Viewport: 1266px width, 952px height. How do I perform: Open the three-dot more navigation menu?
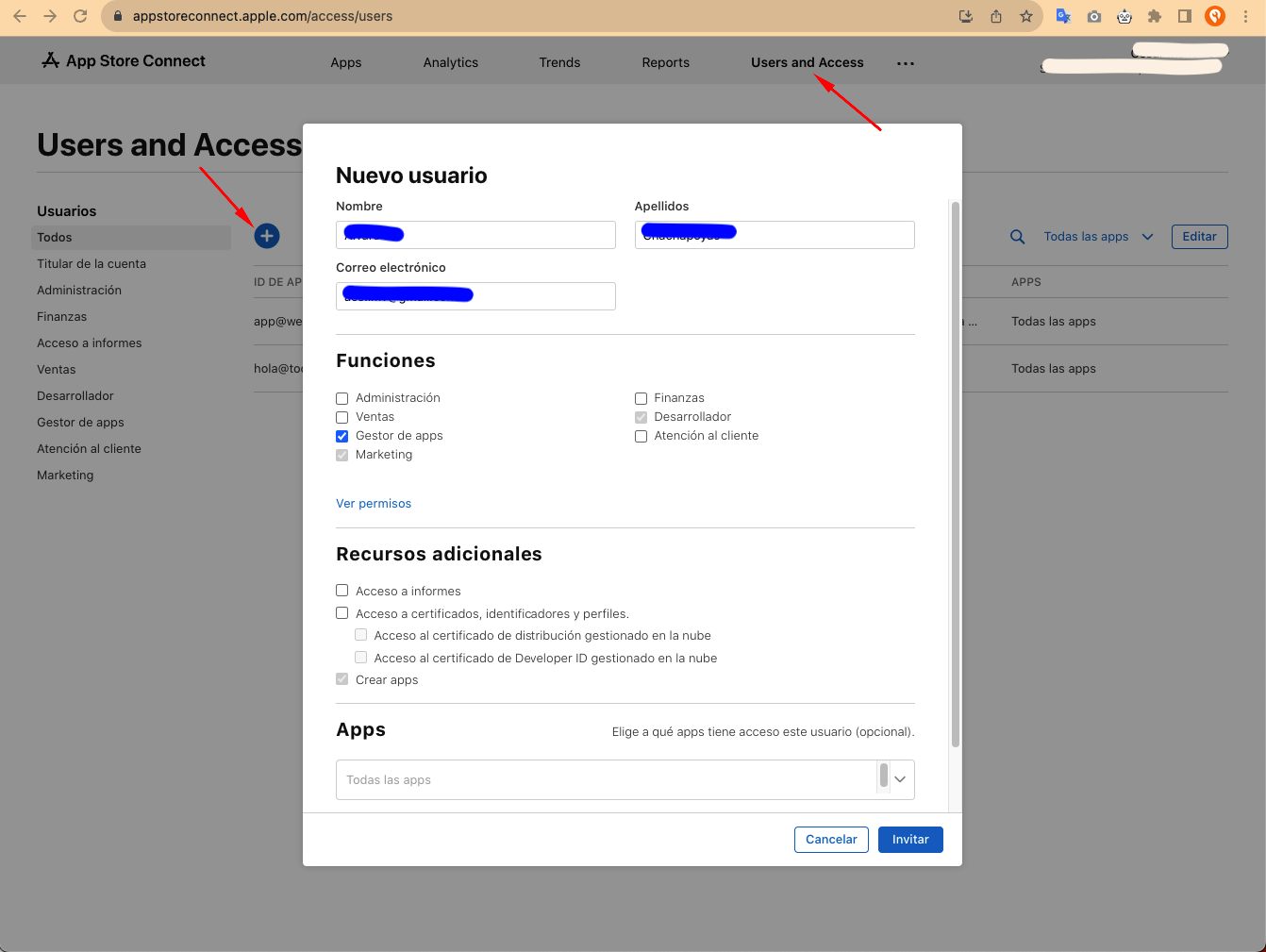[x=906, y=63]
